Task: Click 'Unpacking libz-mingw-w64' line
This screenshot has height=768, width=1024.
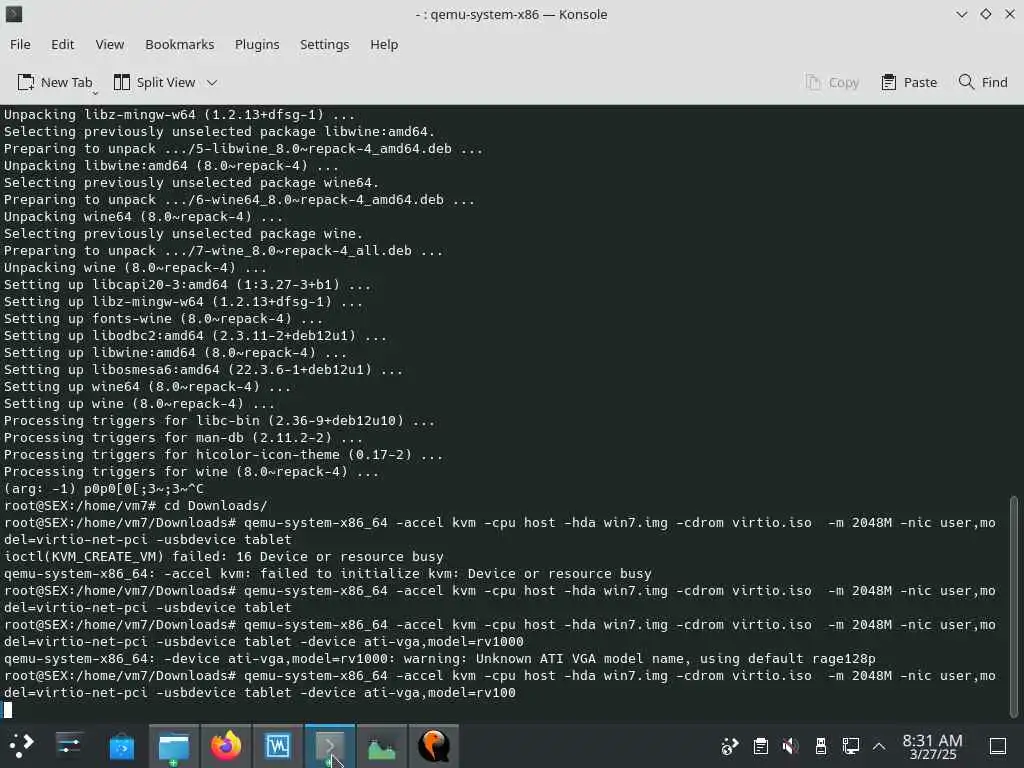Action: point(180,114)
